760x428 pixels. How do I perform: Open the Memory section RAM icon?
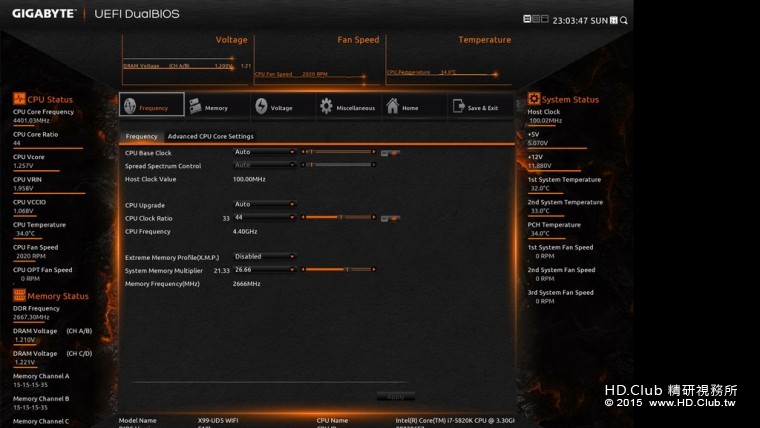click(x=195, y=106)
